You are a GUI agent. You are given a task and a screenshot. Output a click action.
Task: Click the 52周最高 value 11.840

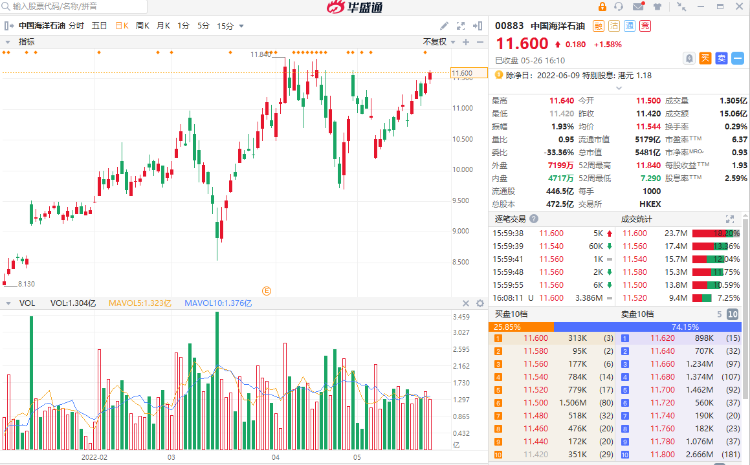pos(648,166)
